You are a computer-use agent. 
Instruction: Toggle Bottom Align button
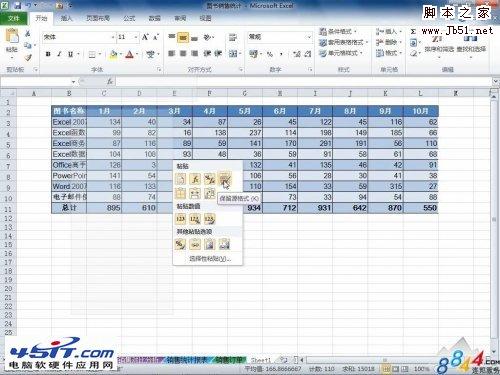point(194,37)
